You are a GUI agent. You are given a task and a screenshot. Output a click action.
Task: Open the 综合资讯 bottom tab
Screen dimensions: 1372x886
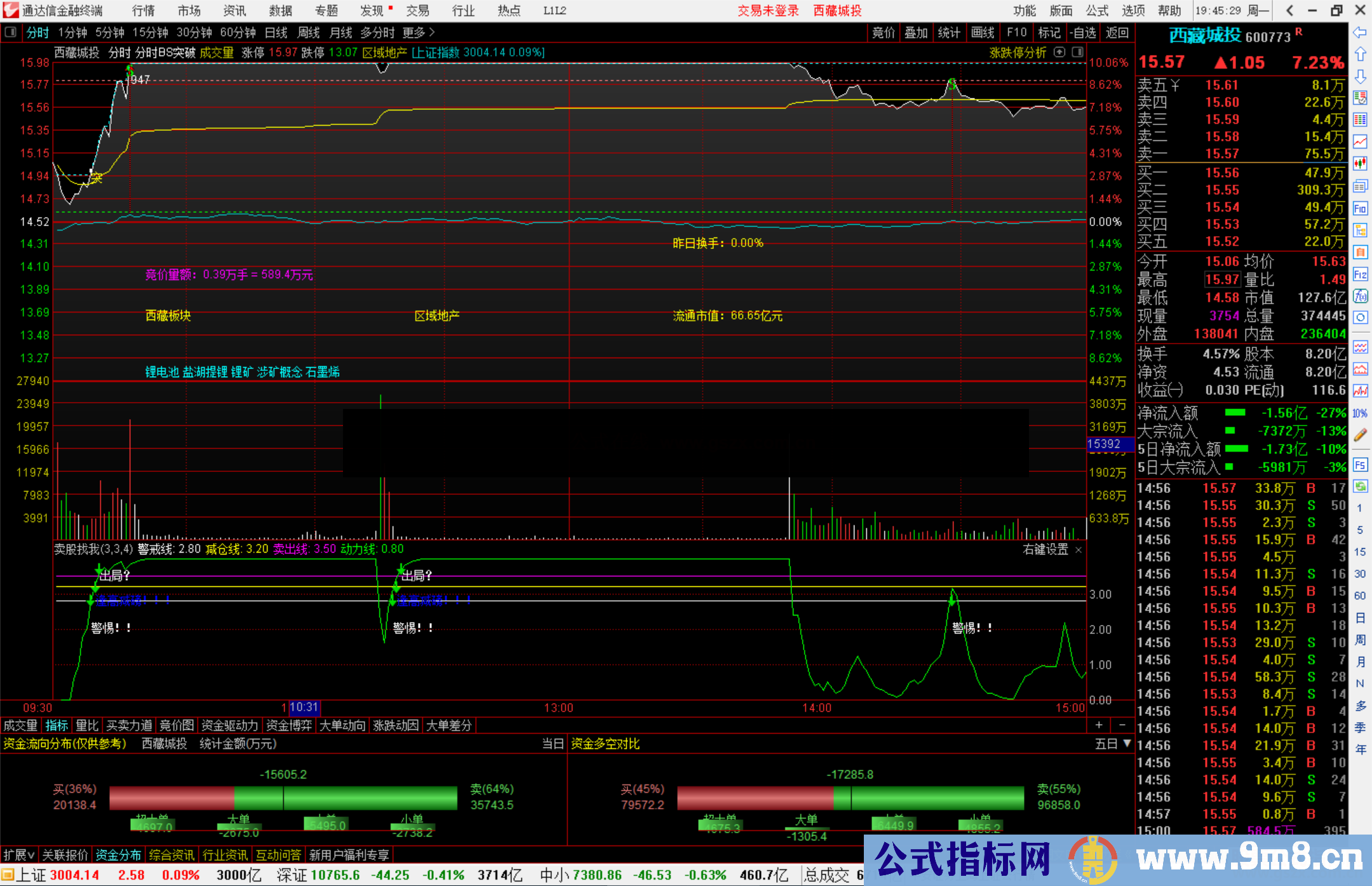(x=171, y=855)
